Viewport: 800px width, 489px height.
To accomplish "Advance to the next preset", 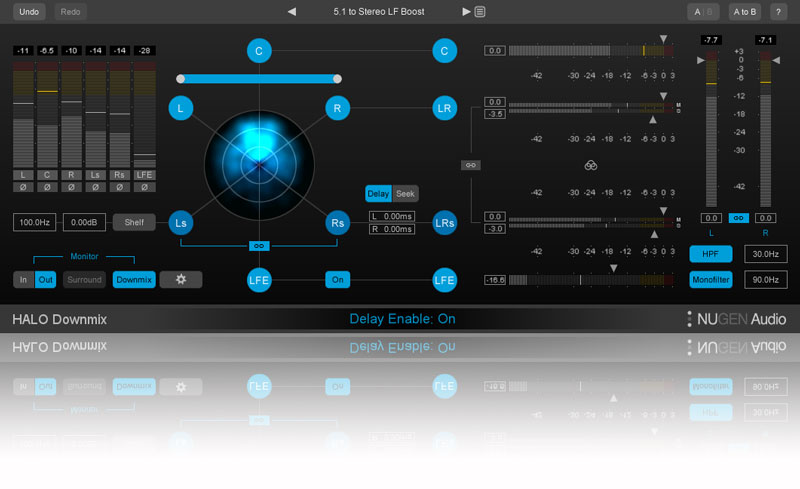I will click(466, 12).
